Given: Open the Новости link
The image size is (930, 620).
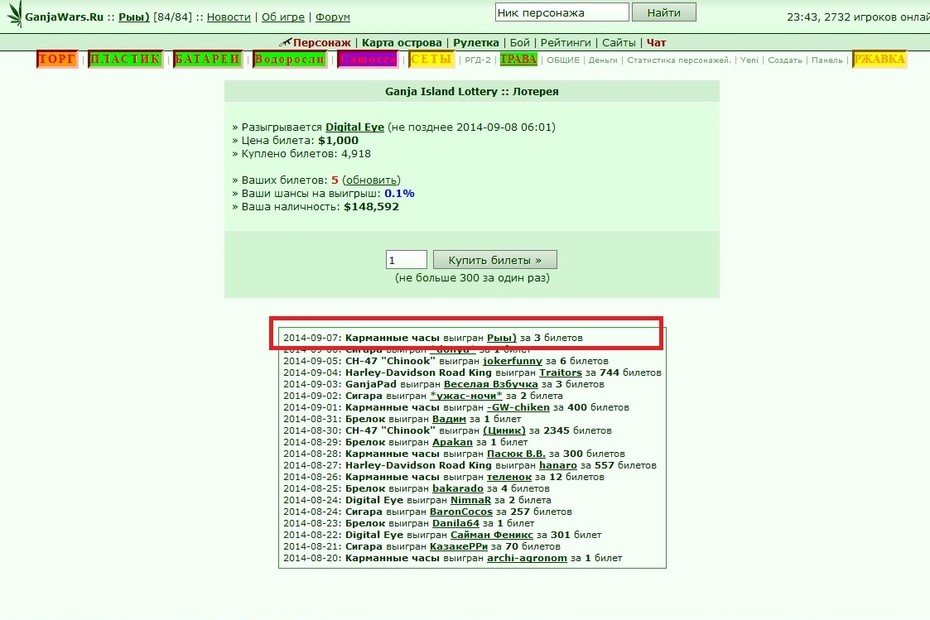Looking at the screenshot, I should (x=229, y=17).
